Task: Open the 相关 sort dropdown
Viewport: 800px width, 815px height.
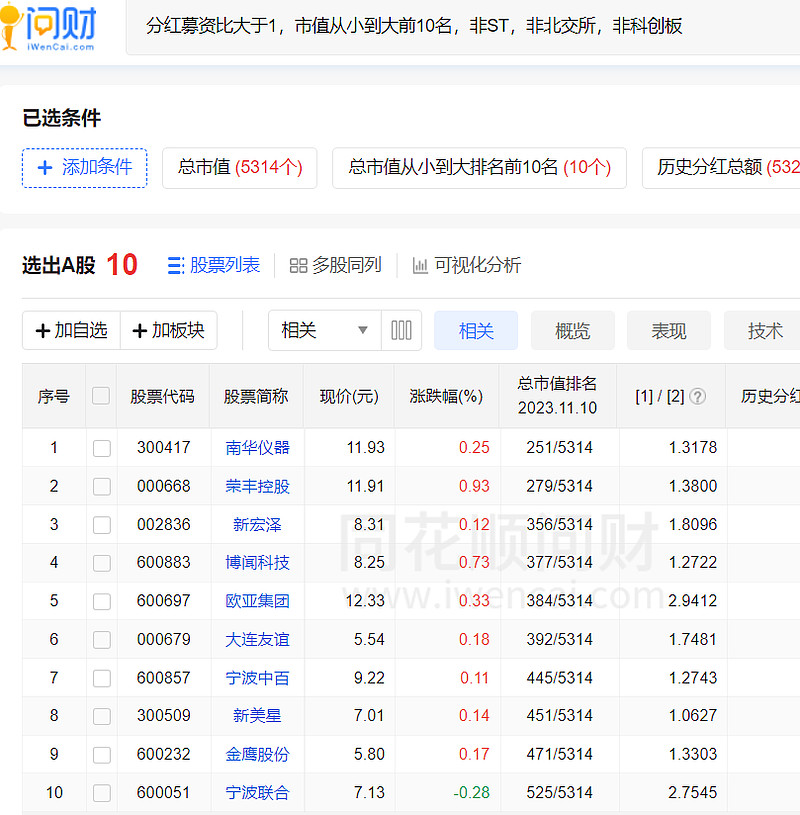Action: (325, 330)
